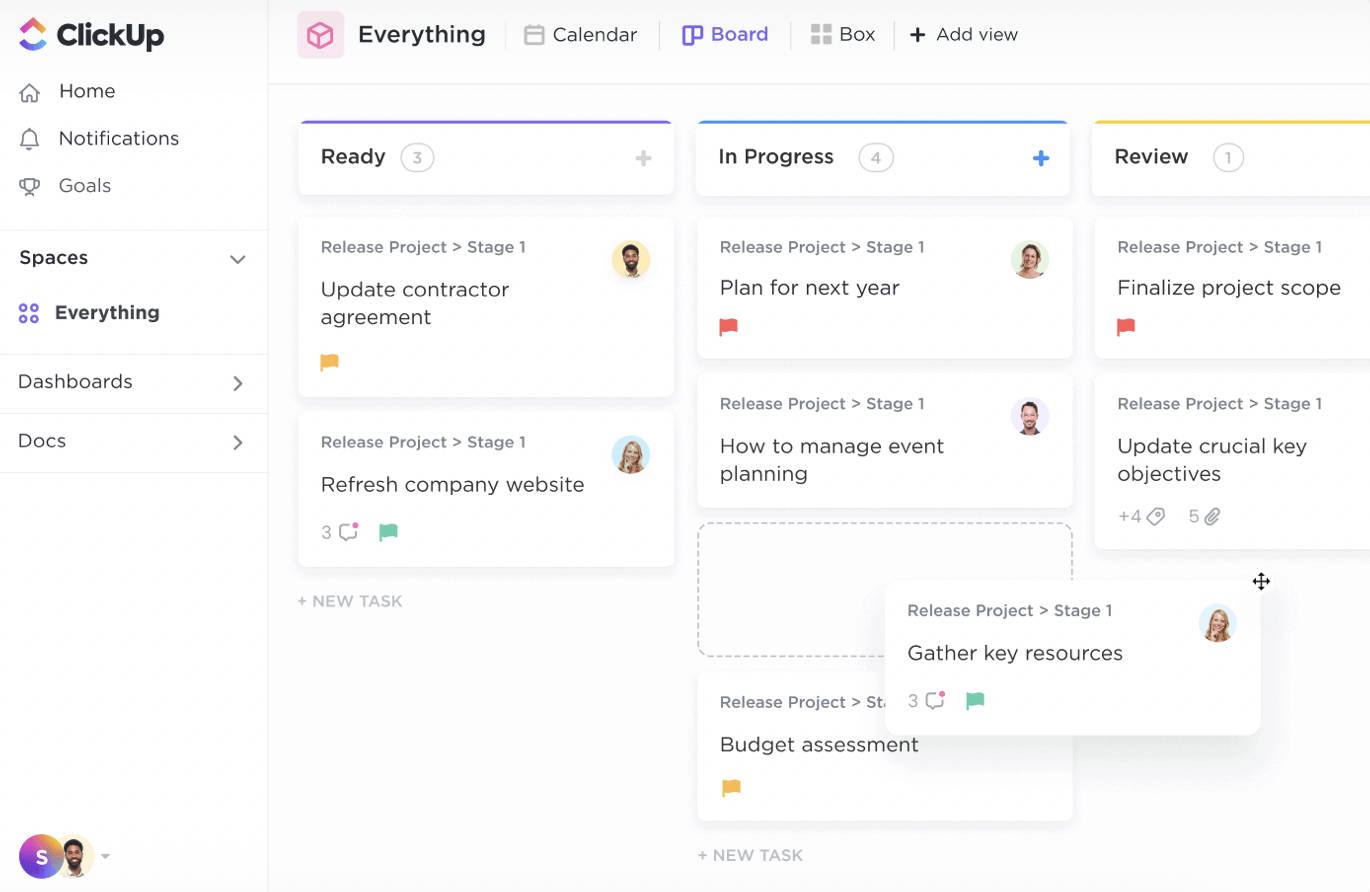Image resolution: width=1370 pixels, height=892 pixels.
Task: Open the Notifications bell icon
Action: (30, 139)
